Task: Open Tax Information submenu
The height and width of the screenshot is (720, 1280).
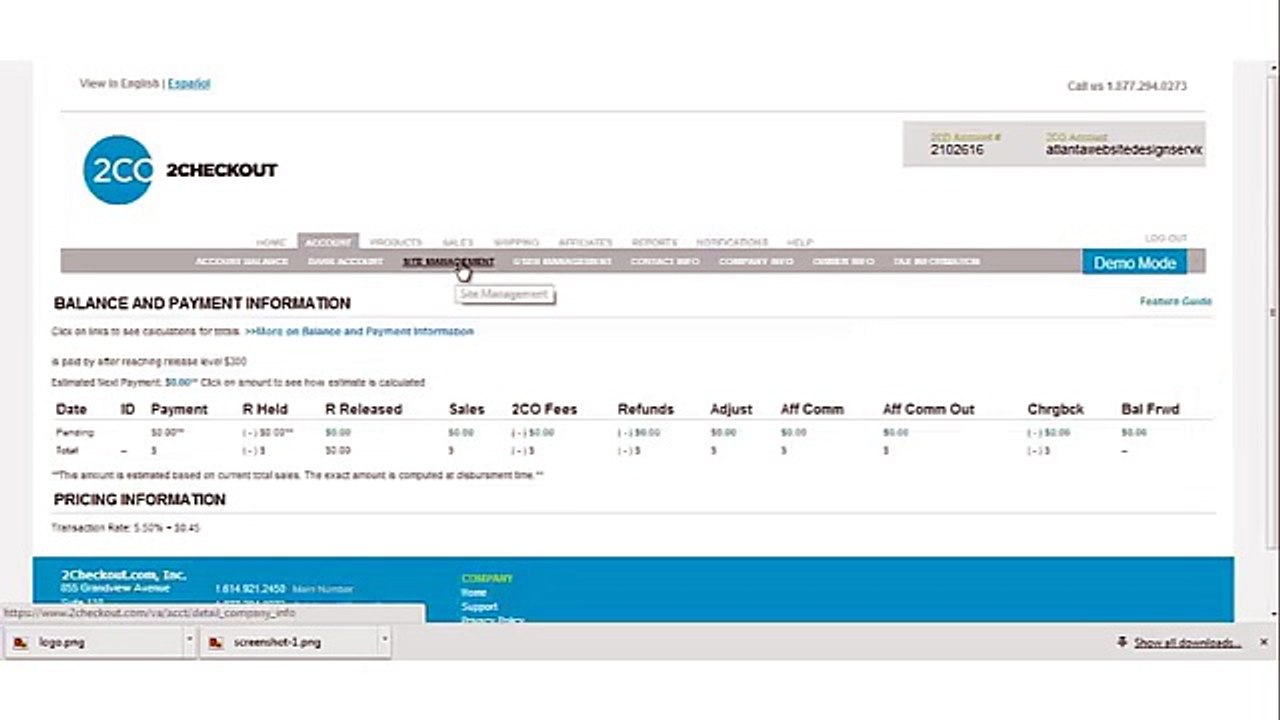Action: point(936,262)
